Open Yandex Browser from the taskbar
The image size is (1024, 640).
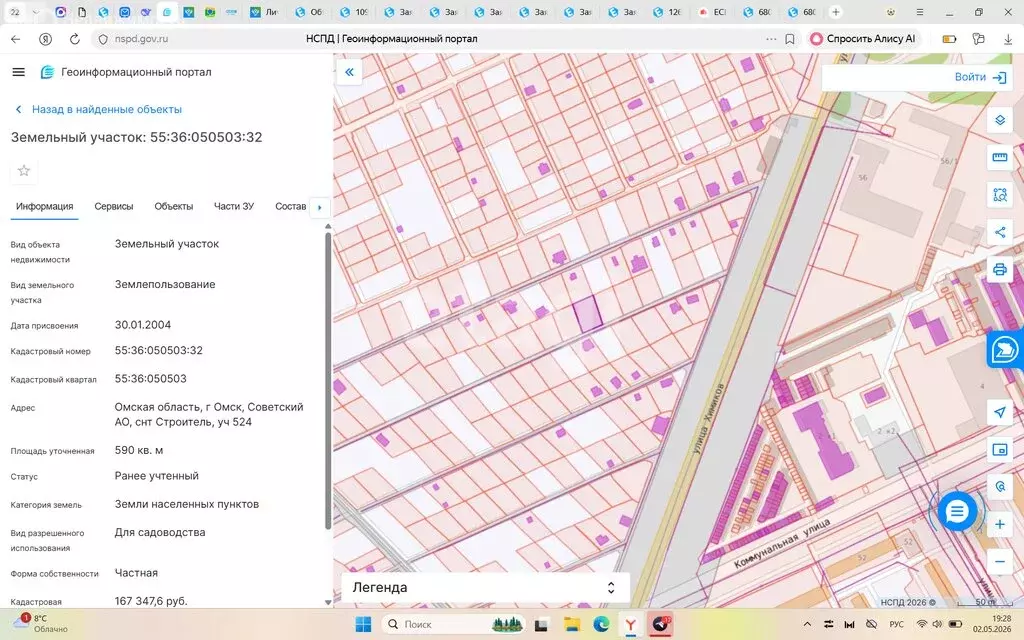tap(630, 624)
